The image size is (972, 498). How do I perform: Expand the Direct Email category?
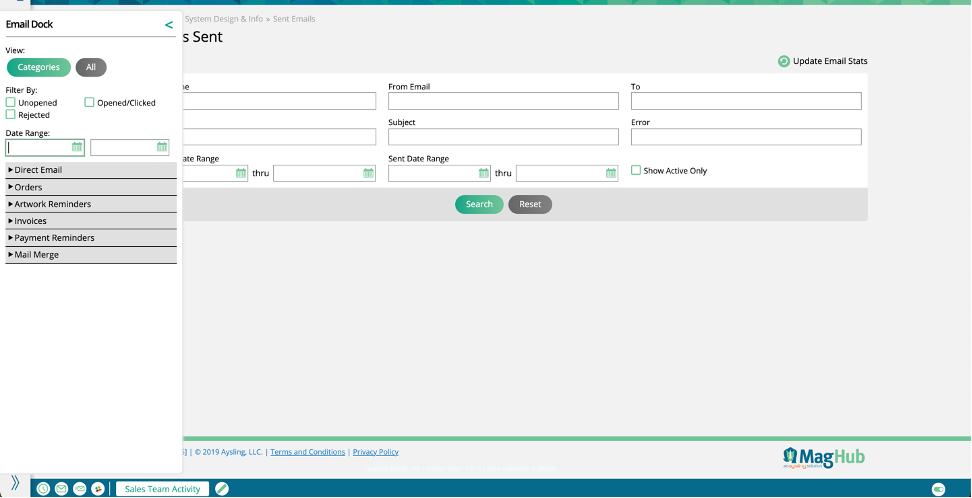click(x=38, y=170)
